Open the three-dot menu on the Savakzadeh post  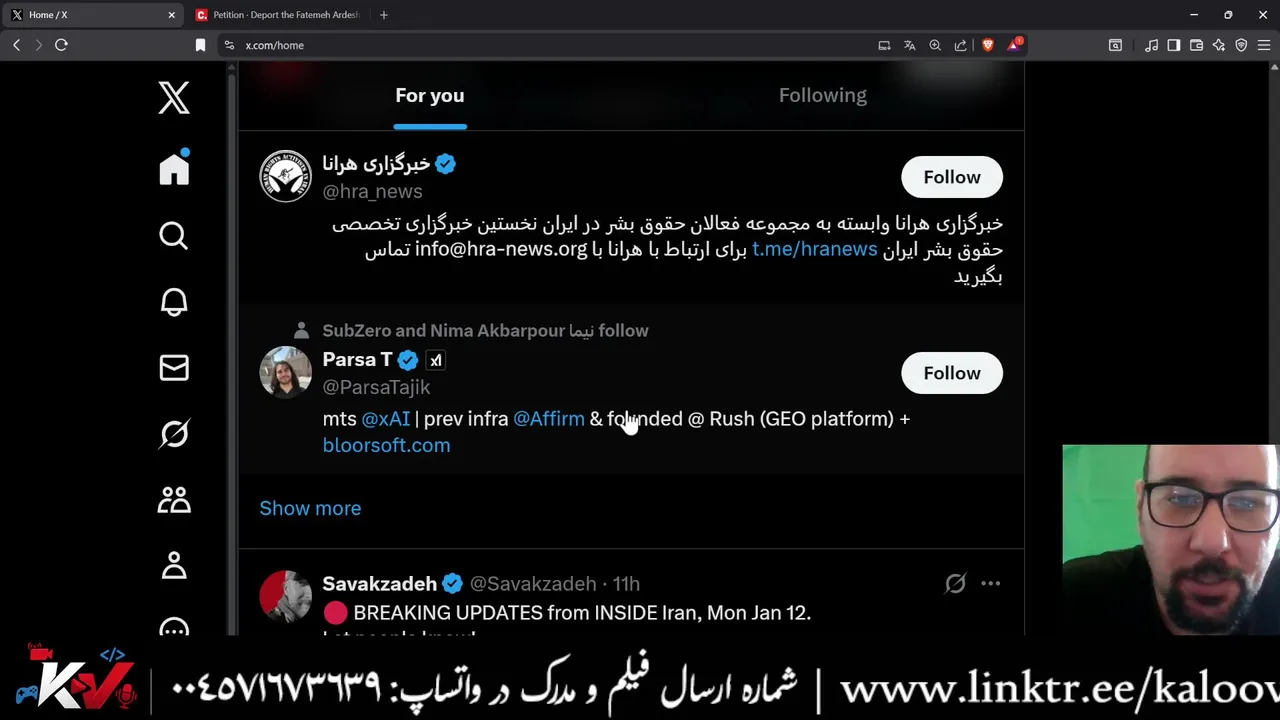click(x=990, y=583)
